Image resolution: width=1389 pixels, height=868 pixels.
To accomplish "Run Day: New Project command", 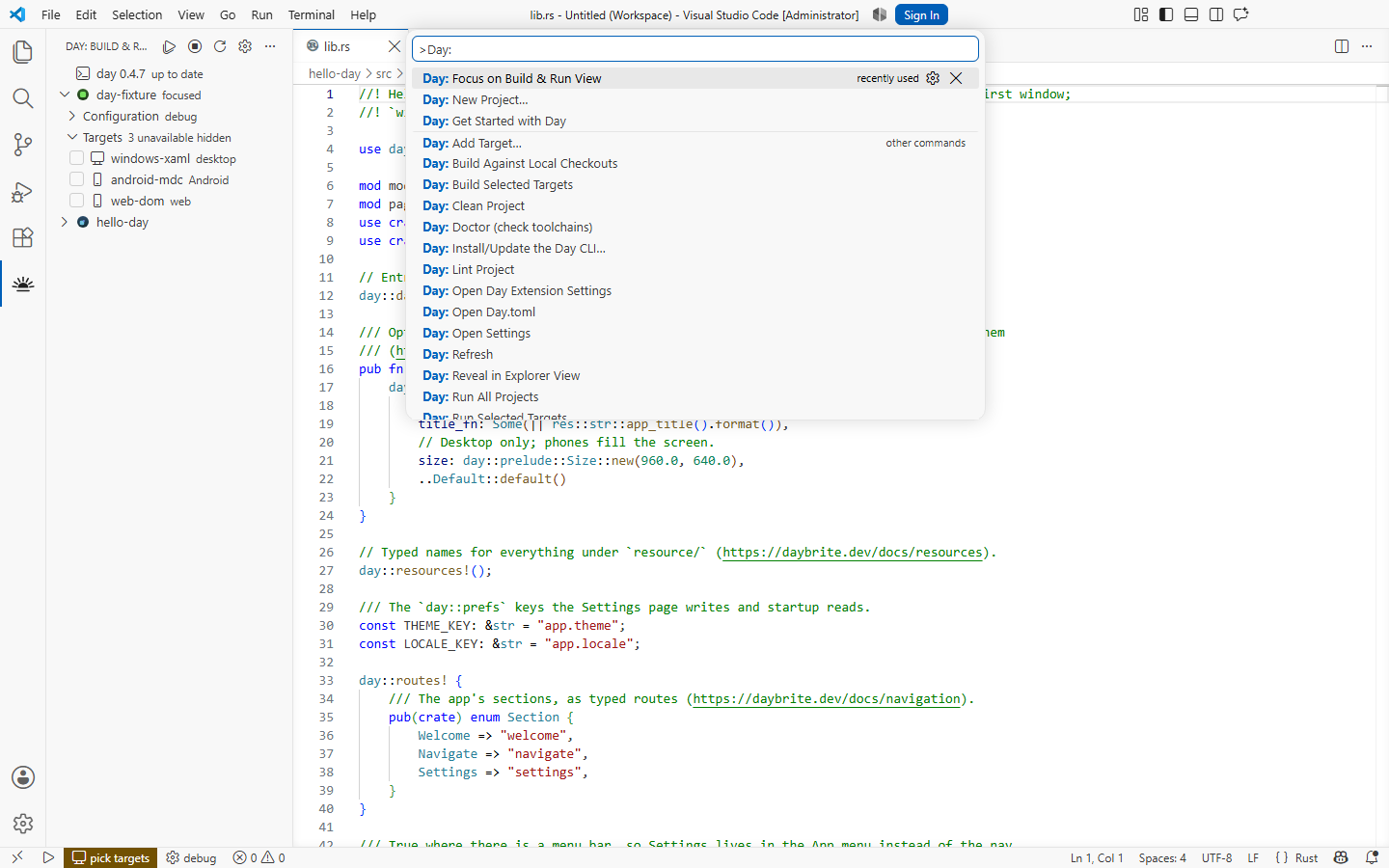I will [694, 99].
